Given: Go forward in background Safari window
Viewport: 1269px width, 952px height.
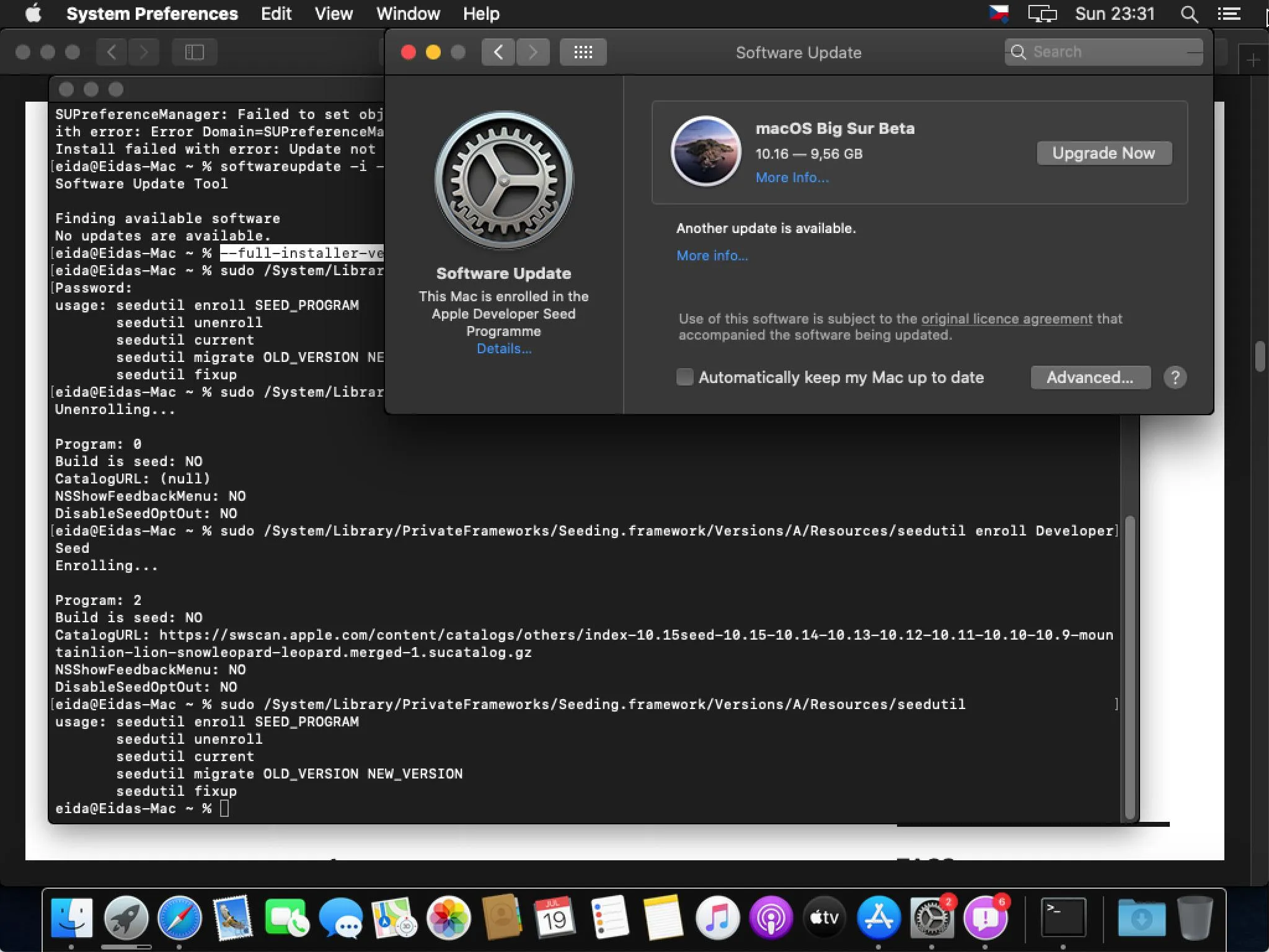Looking at the screenshot, I should 143,52.
